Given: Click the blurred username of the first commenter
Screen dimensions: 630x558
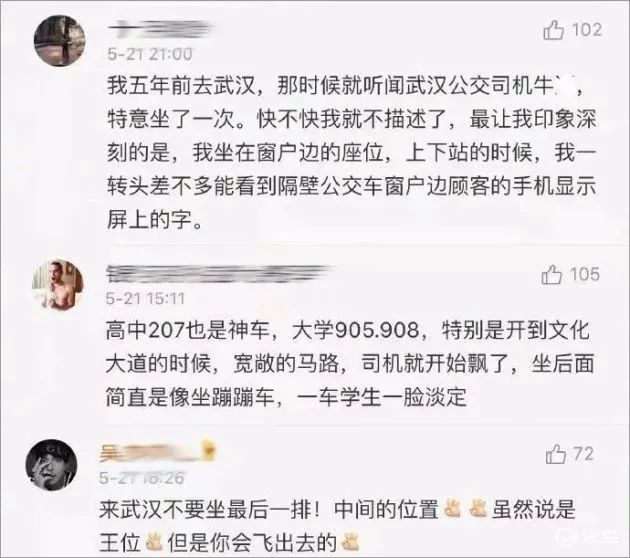Looking at the screenshot, I should point(161,29).
